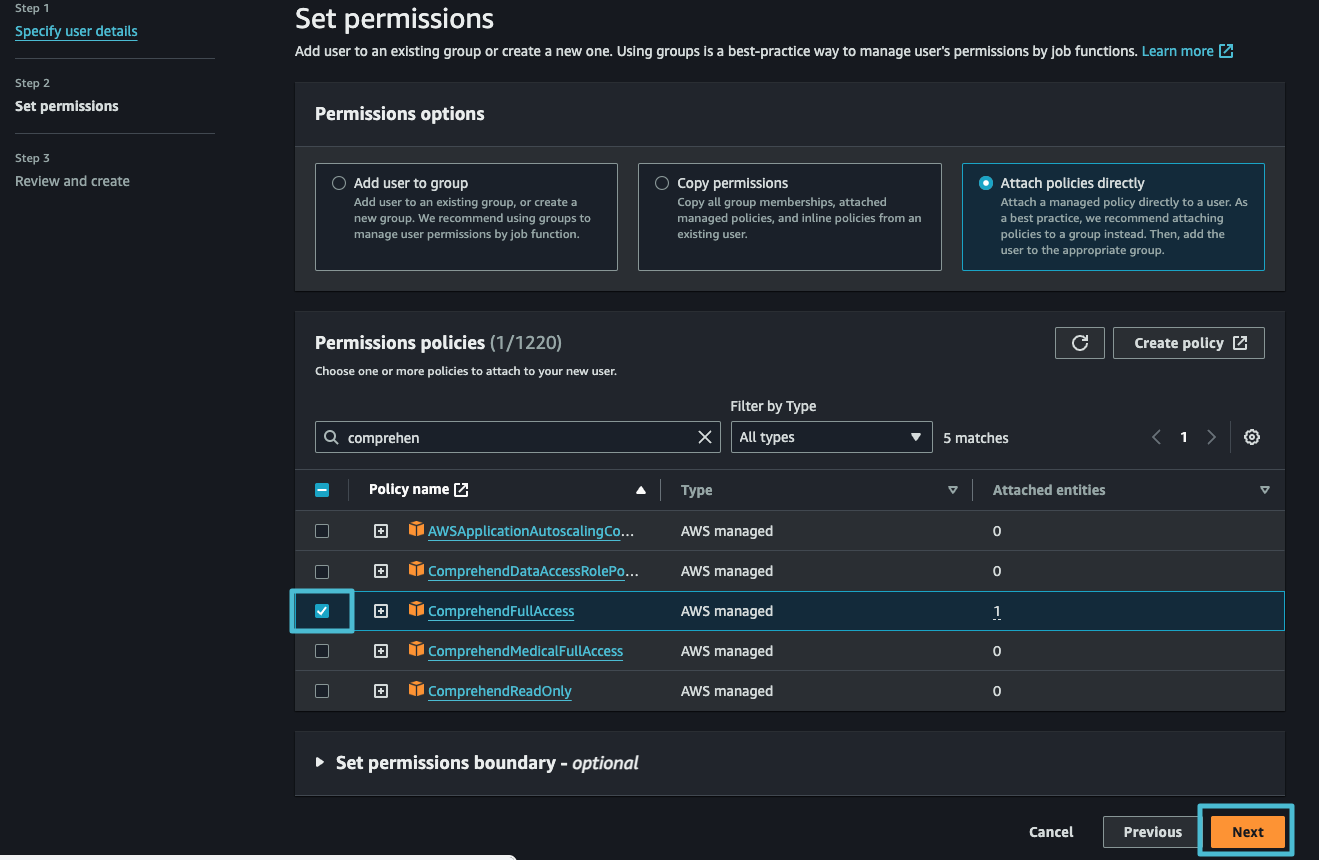The width and height of the screenshot is (1319, 860).
Task: Expand ComprehendReadOnly row plus icon
Action: [381, 691]
